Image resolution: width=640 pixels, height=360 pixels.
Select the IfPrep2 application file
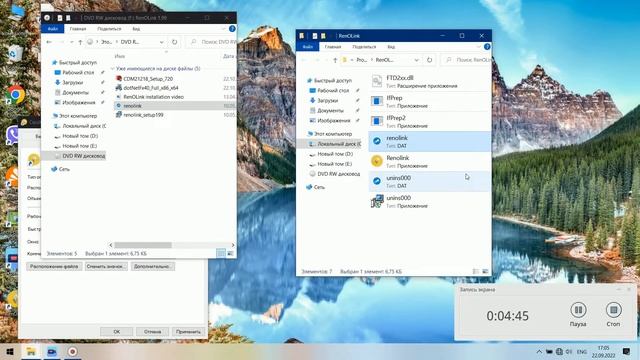[x=429, y=121]
